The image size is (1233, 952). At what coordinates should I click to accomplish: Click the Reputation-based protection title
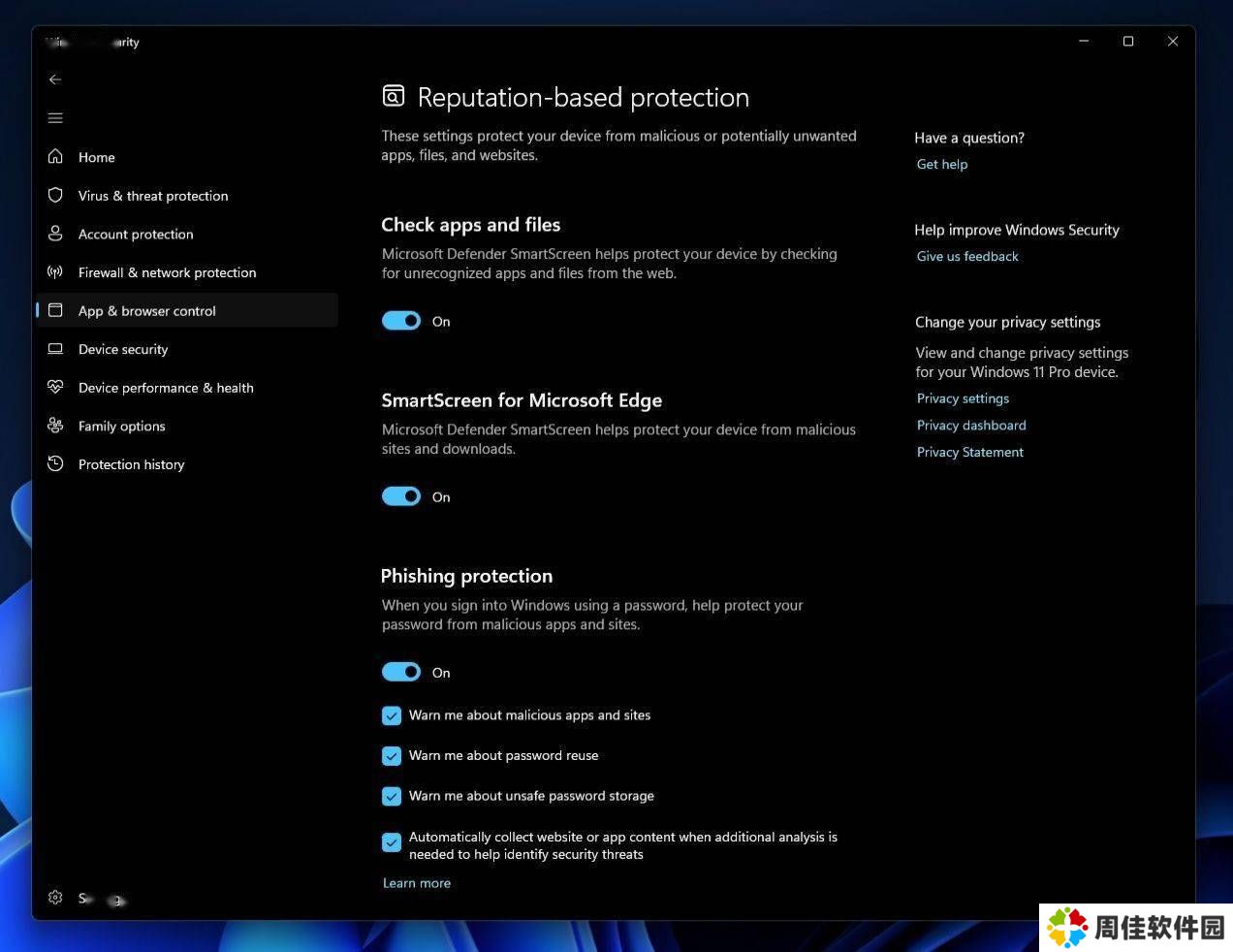(x=584, y=97)
